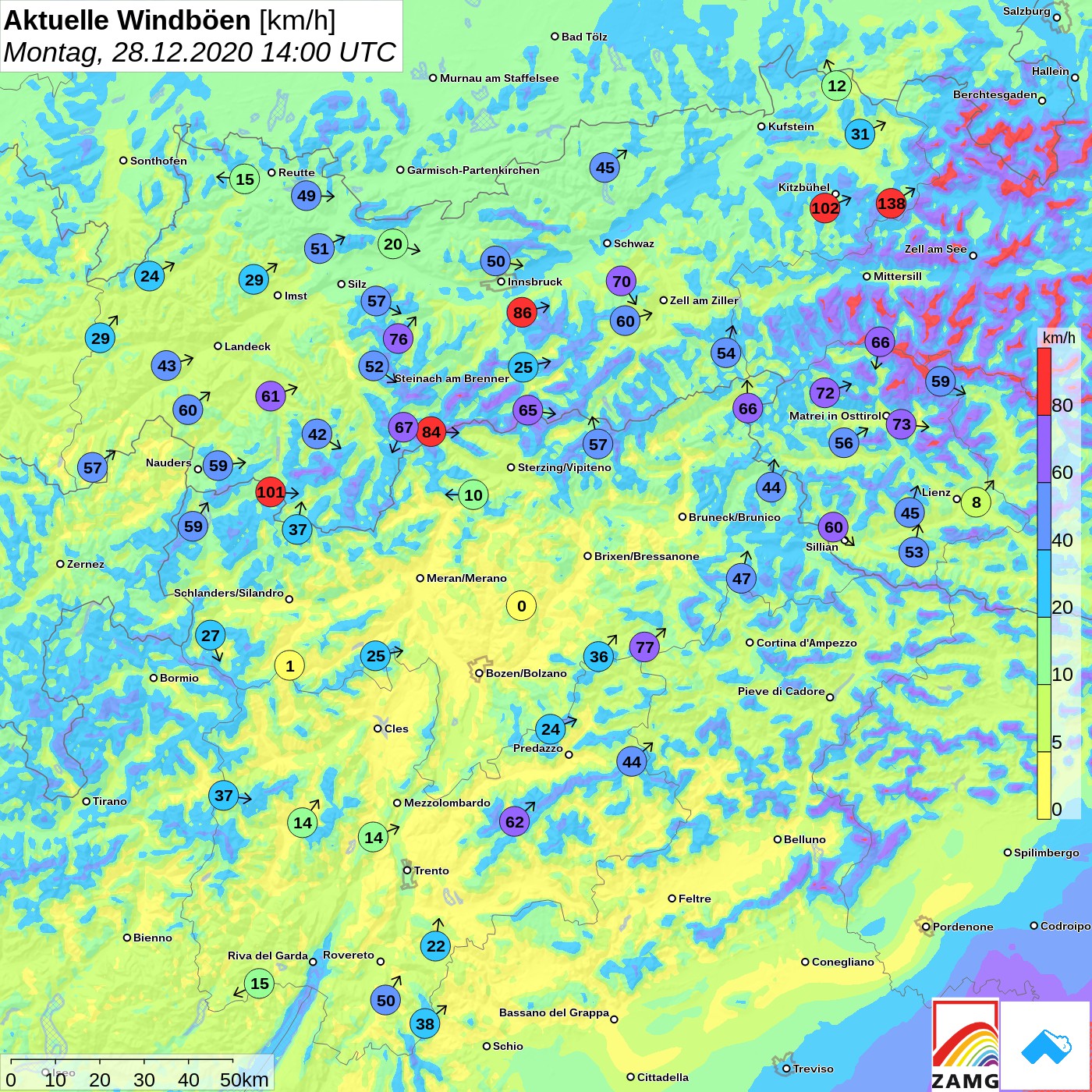
Task: Select the yellow 1 km/h station marker
Action: [289, 665]
